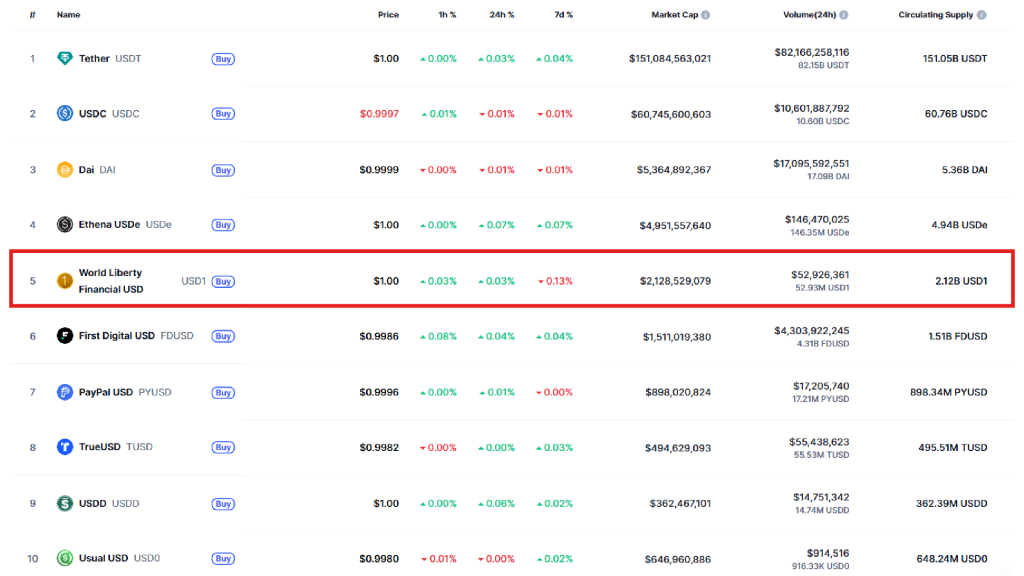
Task: Click the Usual USD coin logo
Action: pyautogui.click(x=65, y=558)
